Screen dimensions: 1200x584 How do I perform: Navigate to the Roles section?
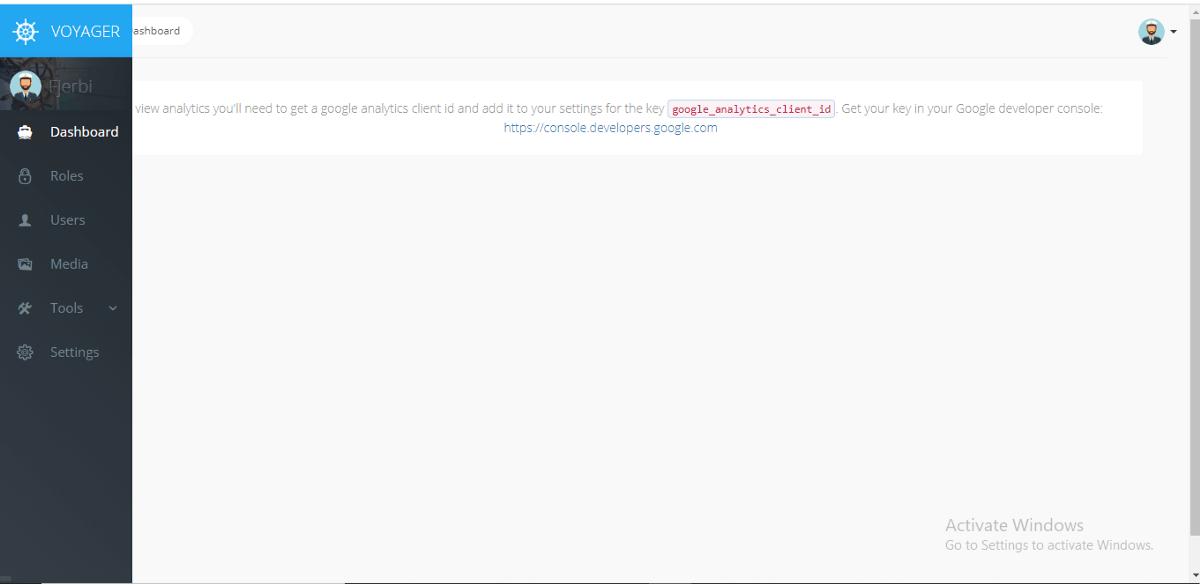tap(68, 175)
